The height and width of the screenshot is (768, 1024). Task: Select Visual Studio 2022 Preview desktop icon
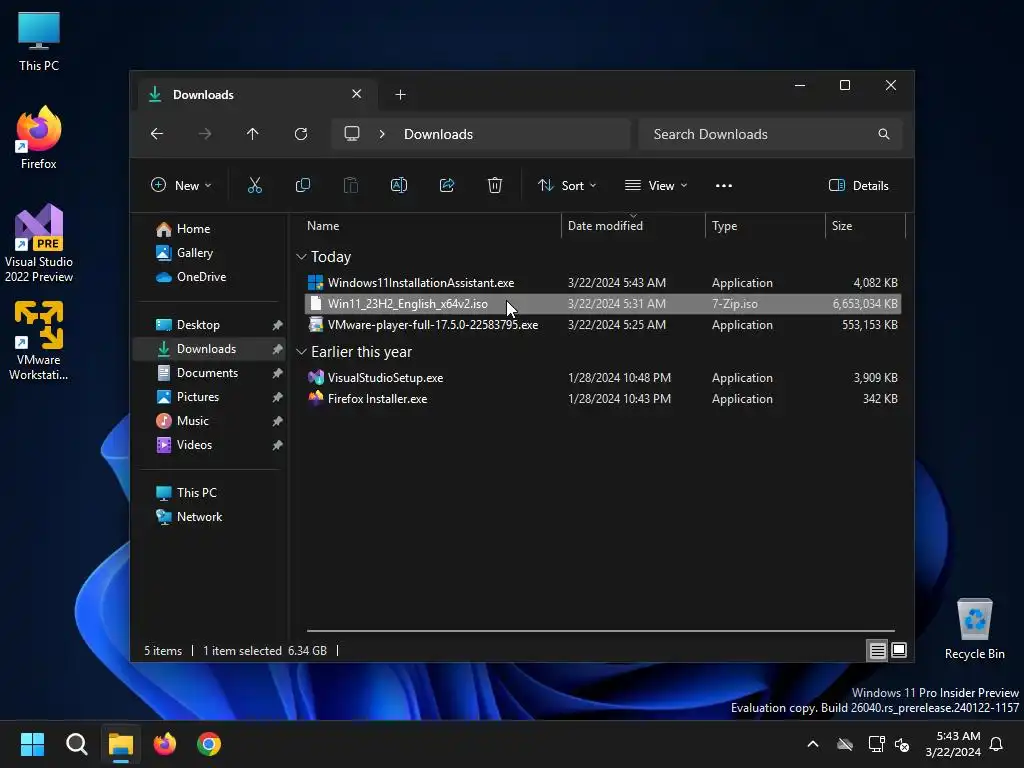click(x=39, y=243)
